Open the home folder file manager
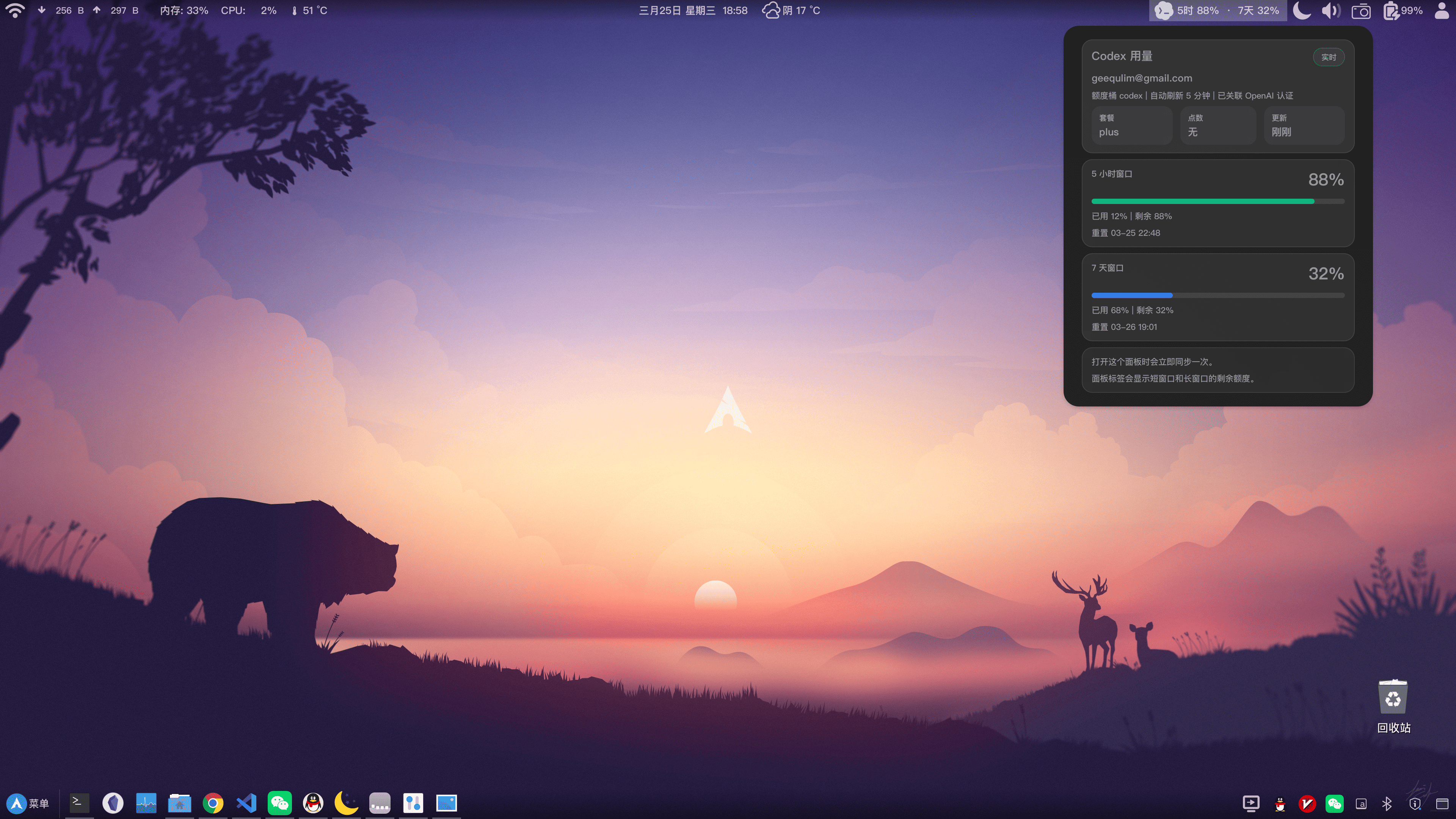 pyautogui.click(x=179, y=803)
